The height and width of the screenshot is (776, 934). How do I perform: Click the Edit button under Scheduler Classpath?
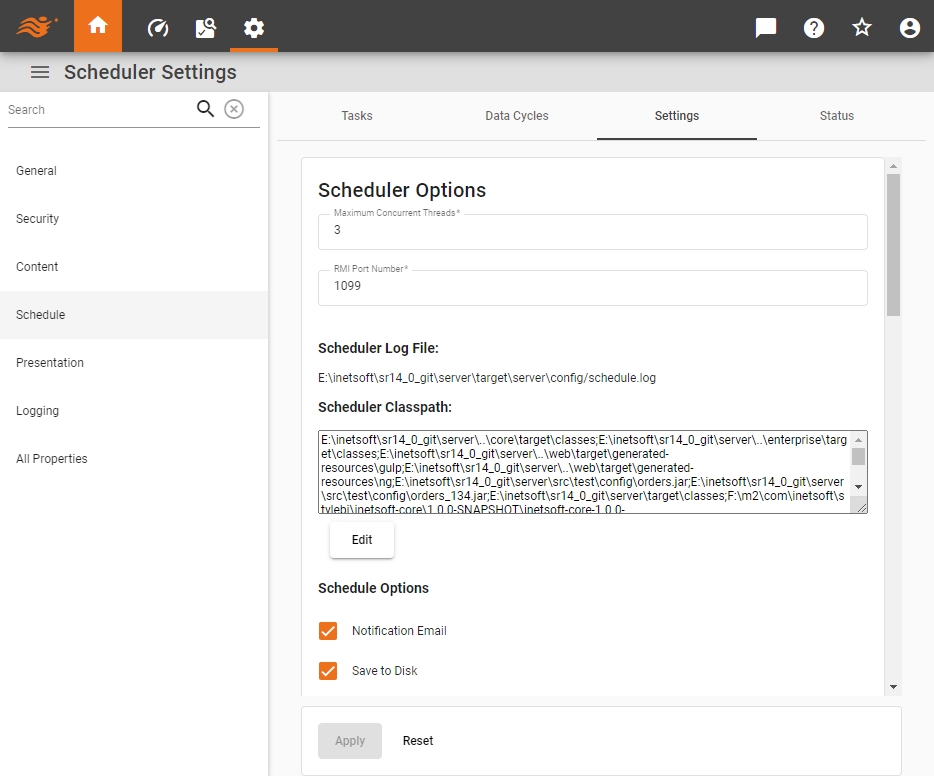pyautogui.click(x=361, y=540)
